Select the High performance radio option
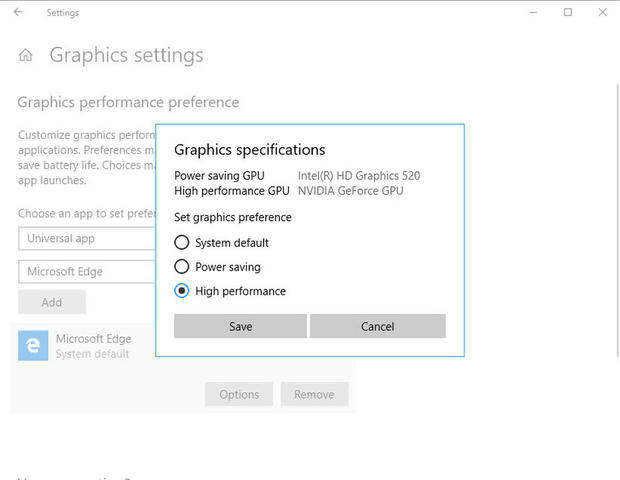620x480 pixels. pyautogui.click(x=182, y=291)
